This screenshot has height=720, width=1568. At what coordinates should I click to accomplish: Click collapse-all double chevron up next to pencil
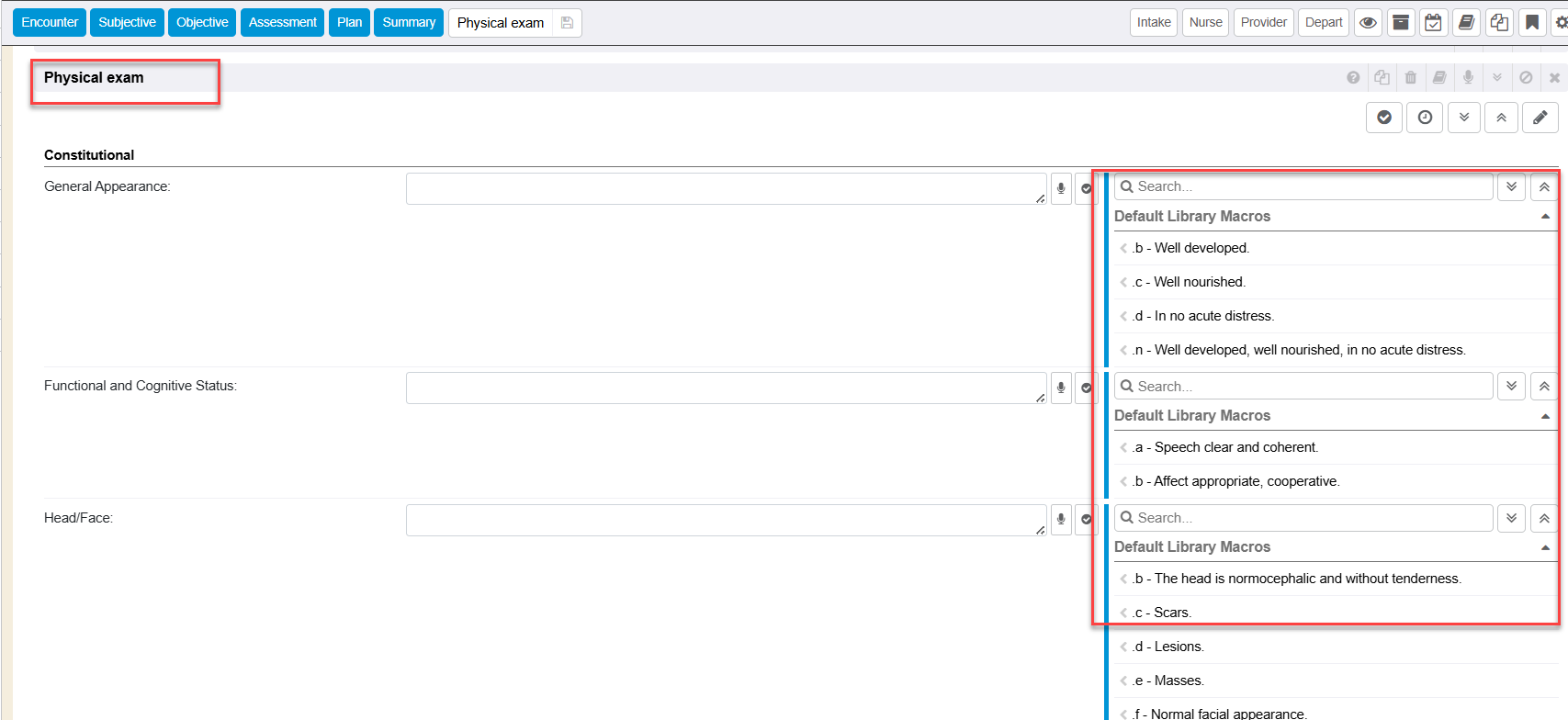pos(1501,118)
